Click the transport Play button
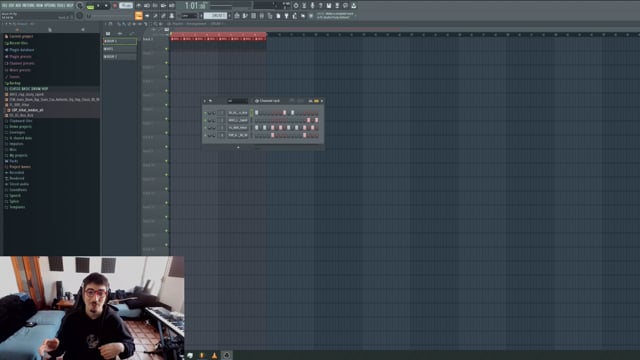The height and width of the screenshot is (360, 640). [x=98, y=6]
